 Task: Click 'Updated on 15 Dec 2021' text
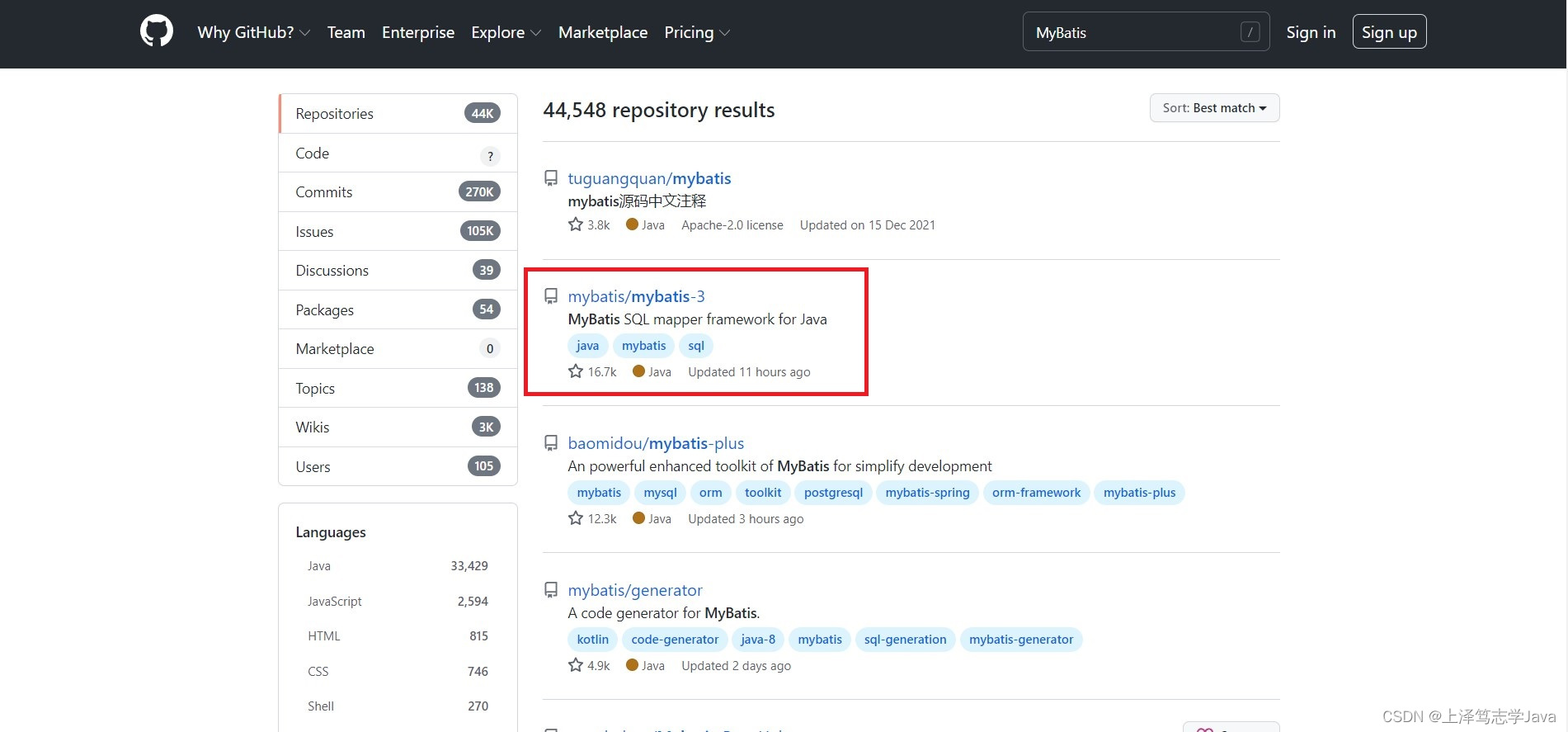(x=867, y=225)
